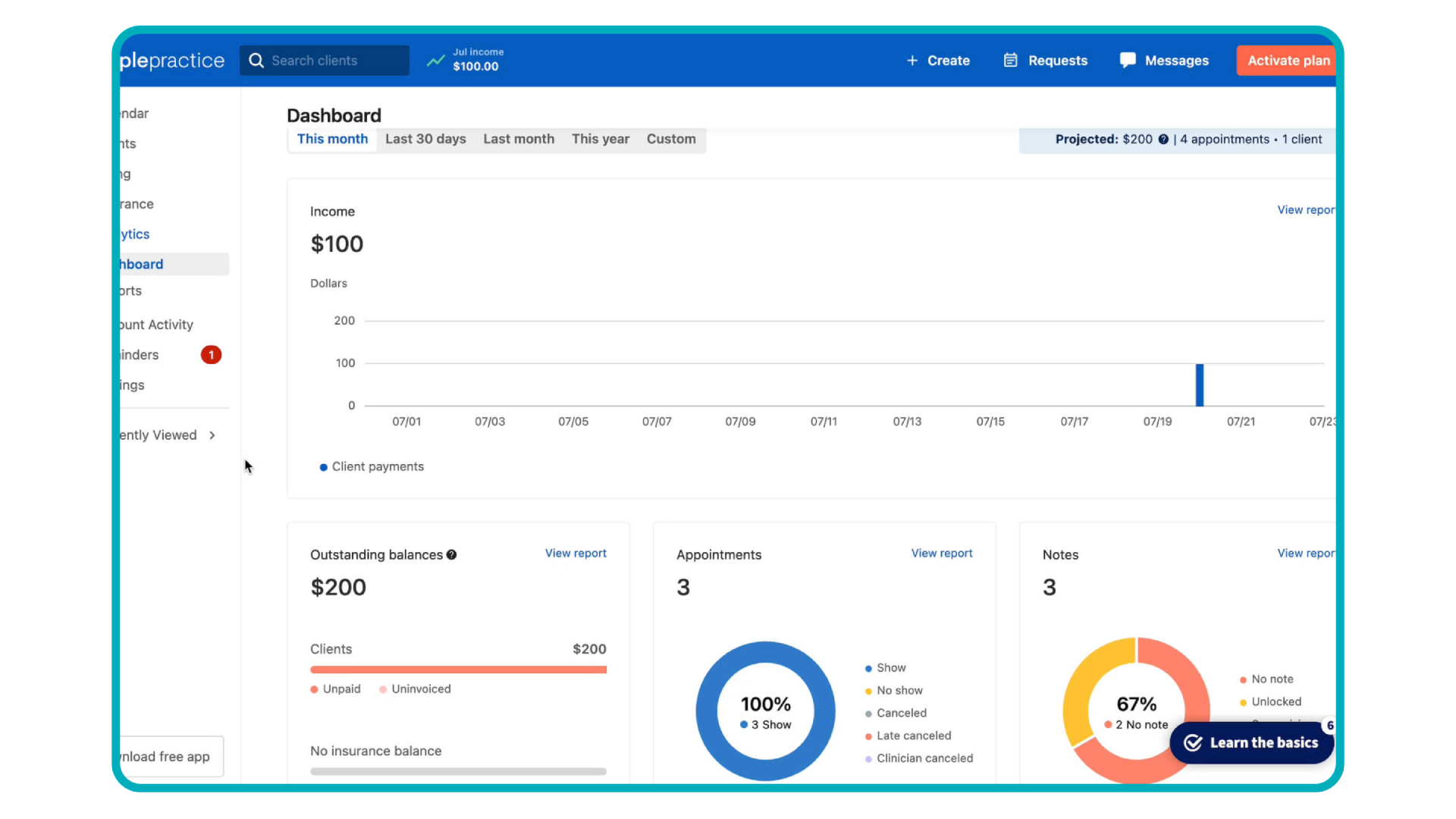Open View report for Notes
This screenshot has height=819, width=1456.
coord(1306,554)
